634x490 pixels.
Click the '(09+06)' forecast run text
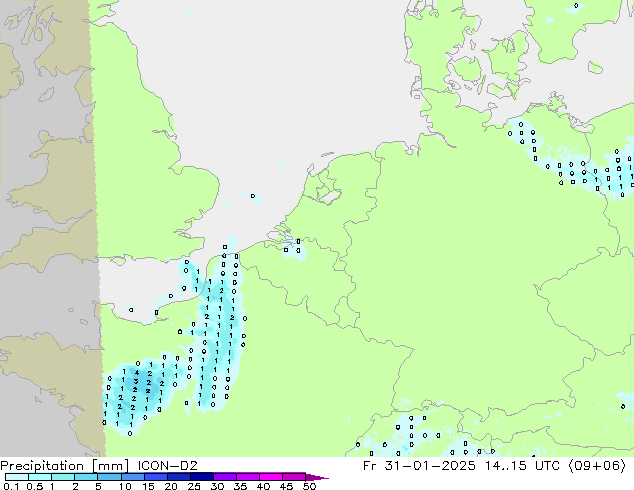tap(597, 466)
